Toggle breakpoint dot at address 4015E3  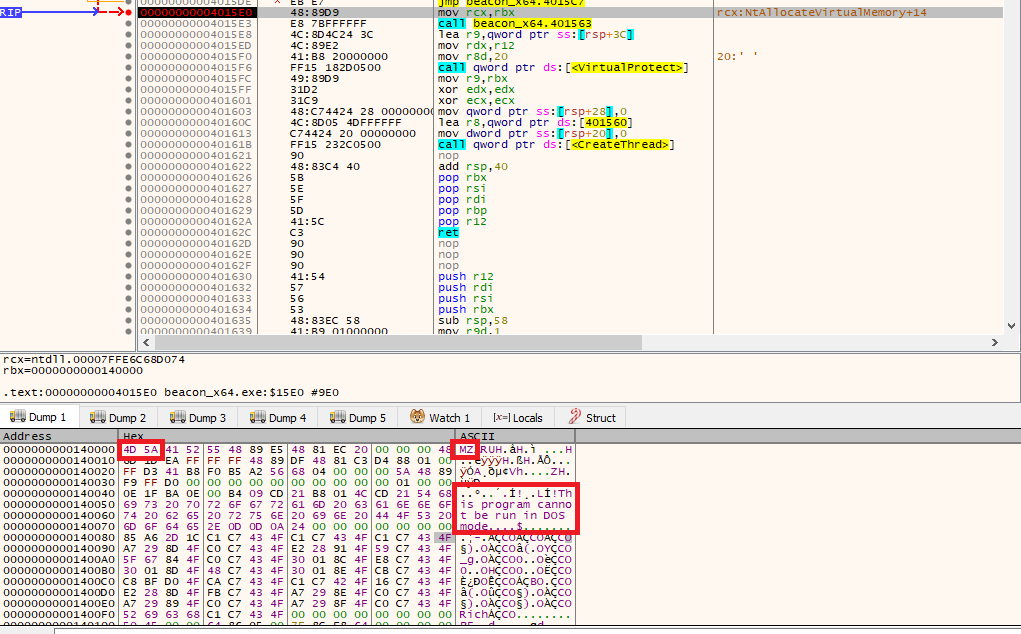tap(128, 23)
